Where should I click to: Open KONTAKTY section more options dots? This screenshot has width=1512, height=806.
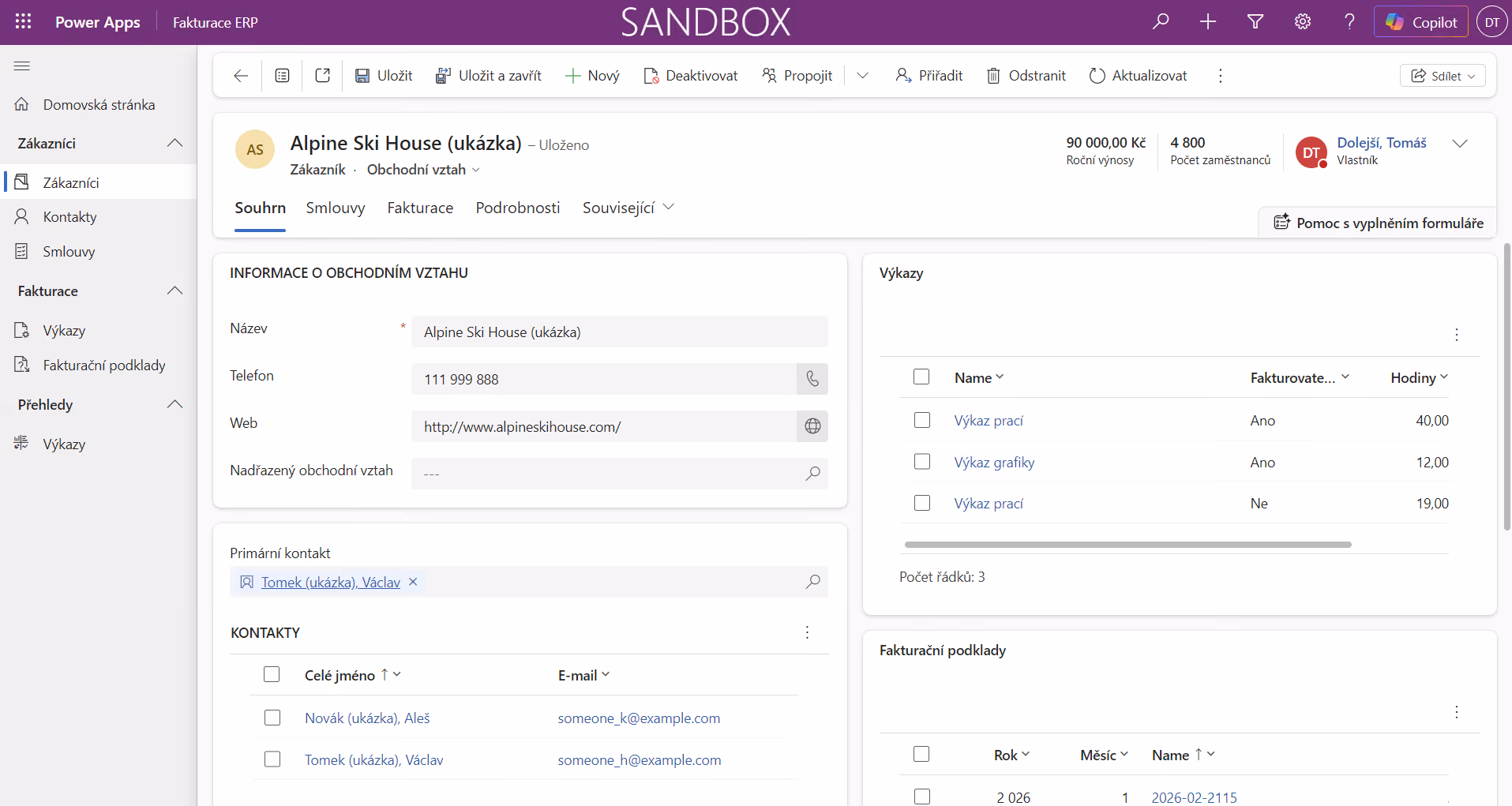[807, 632]
